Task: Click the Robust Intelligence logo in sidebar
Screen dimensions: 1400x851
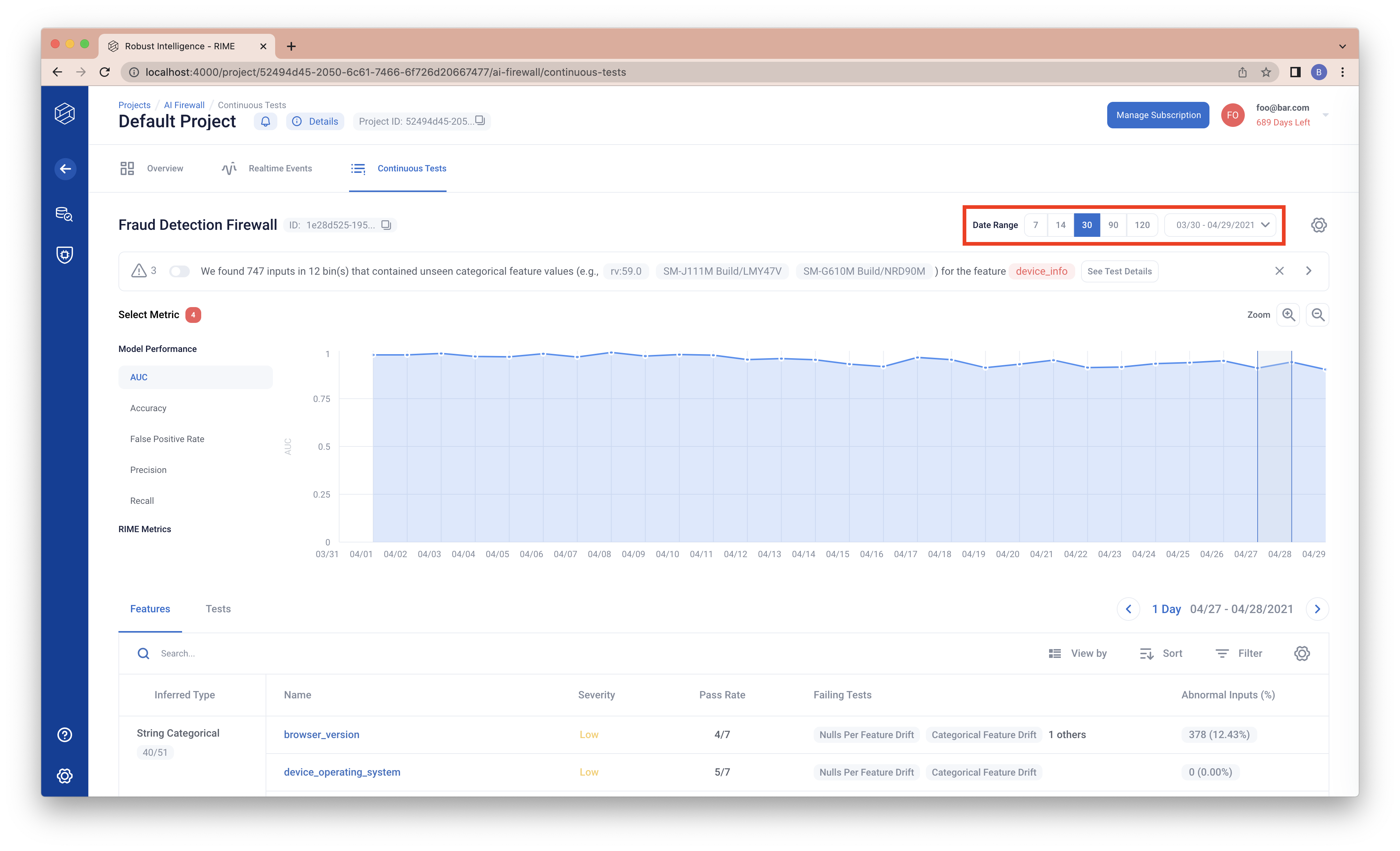Action: point(65,114)
